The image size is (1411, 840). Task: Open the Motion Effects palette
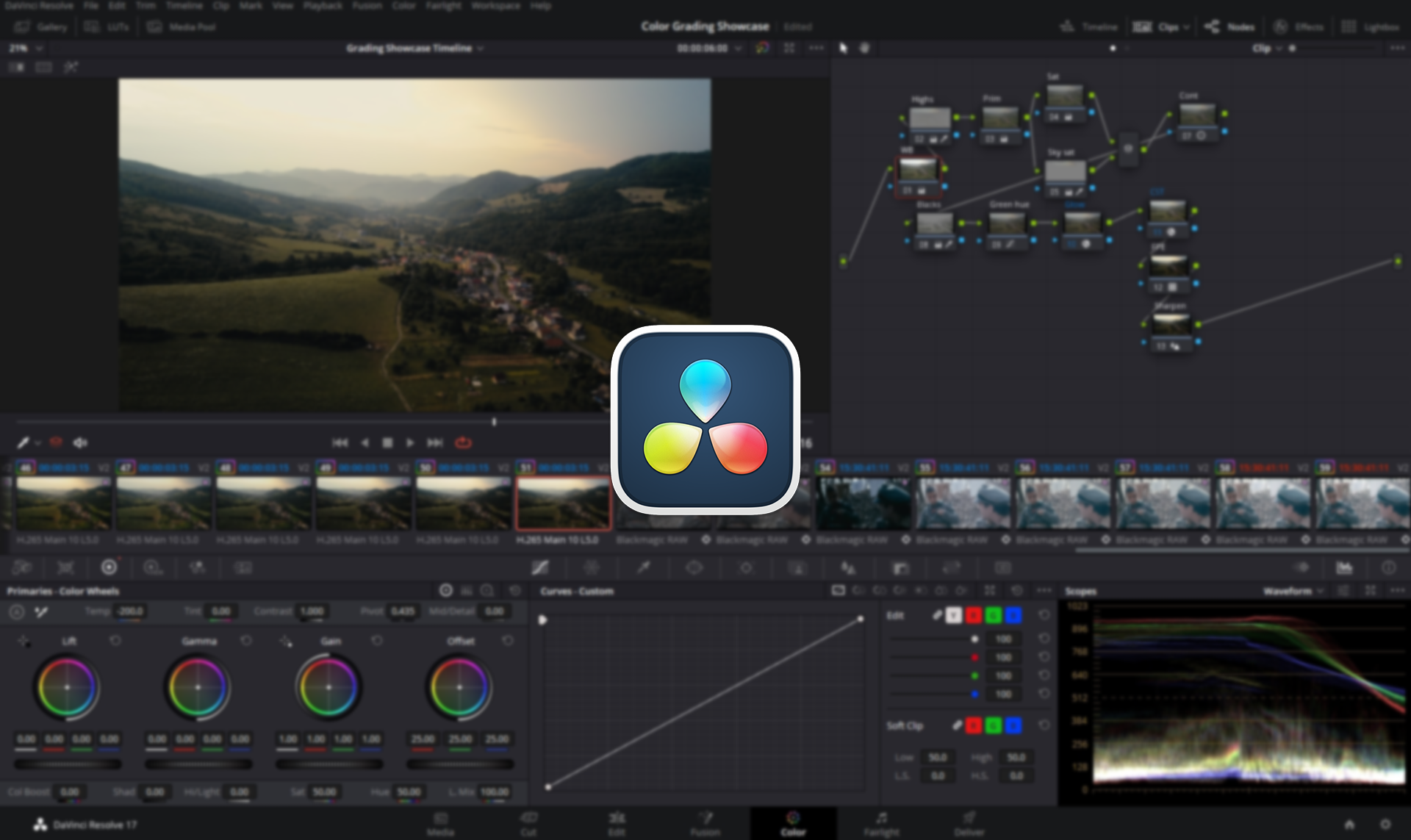coord(243,567)
